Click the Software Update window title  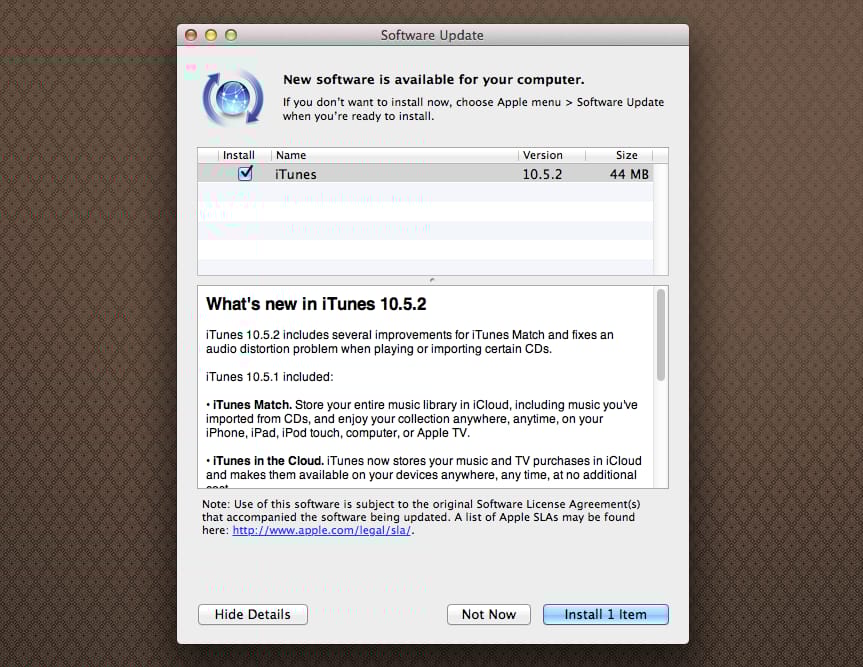pos(432,35)
